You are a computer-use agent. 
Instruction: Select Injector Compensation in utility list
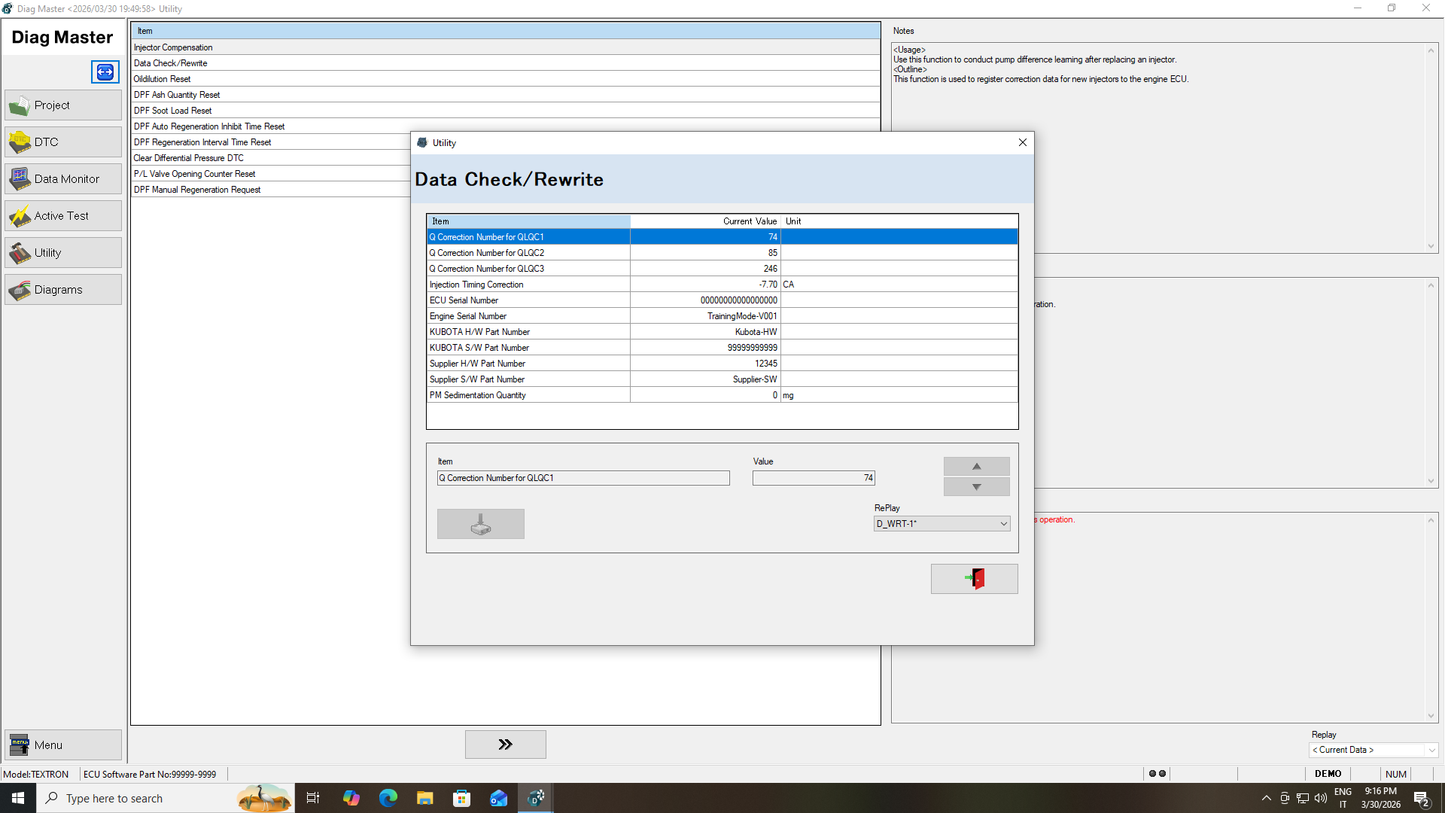505,47
